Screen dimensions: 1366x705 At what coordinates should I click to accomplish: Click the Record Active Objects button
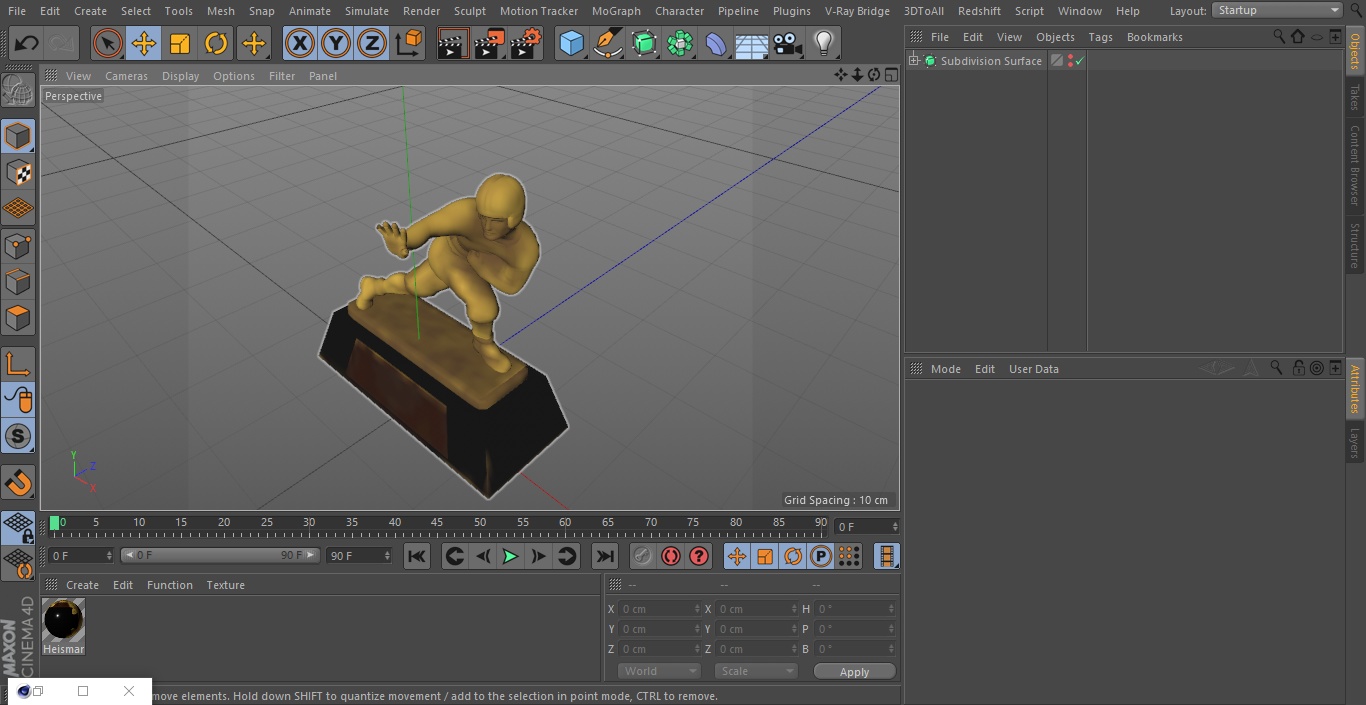point(642,556)
